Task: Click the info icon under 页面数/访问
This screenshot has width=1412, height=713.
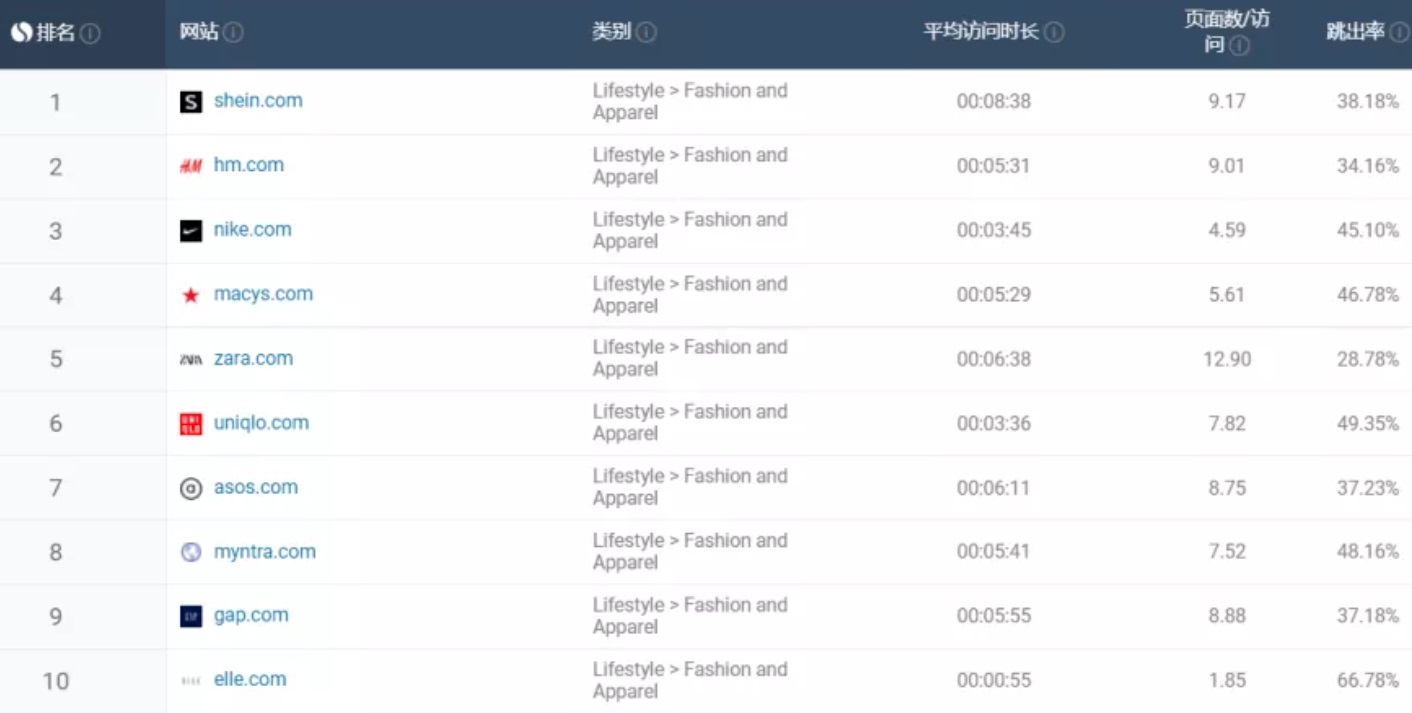Action: coord(1240,46)
